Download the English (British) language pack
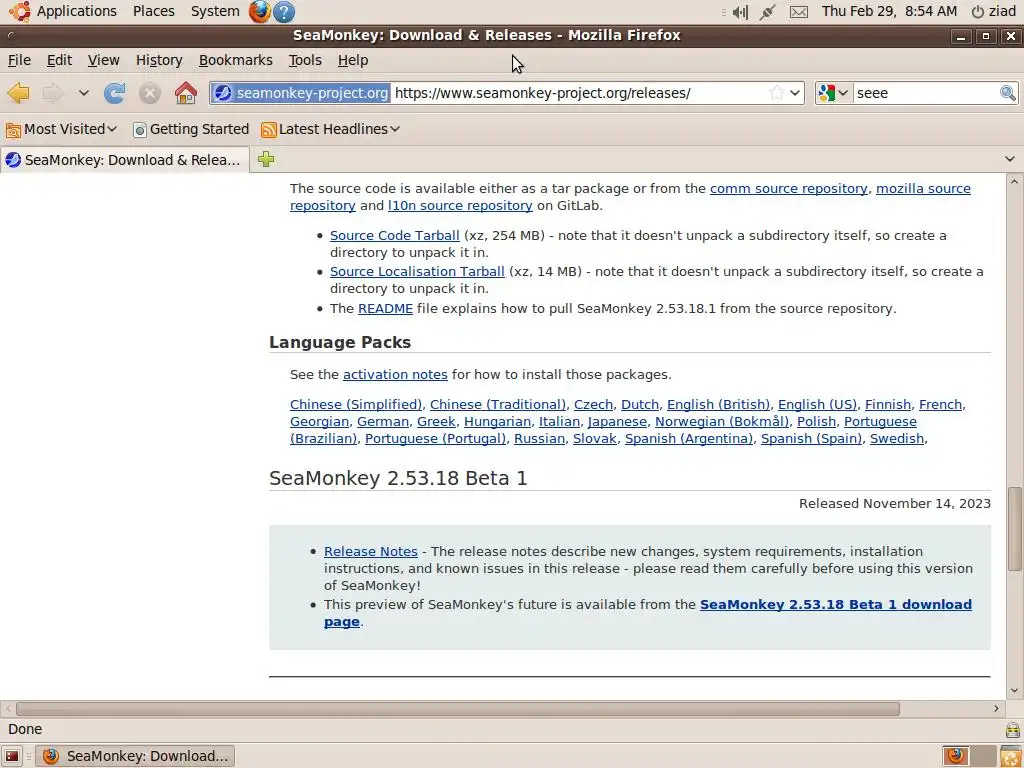The width and height of the screenshot is (1024, 768). (718, 405)
